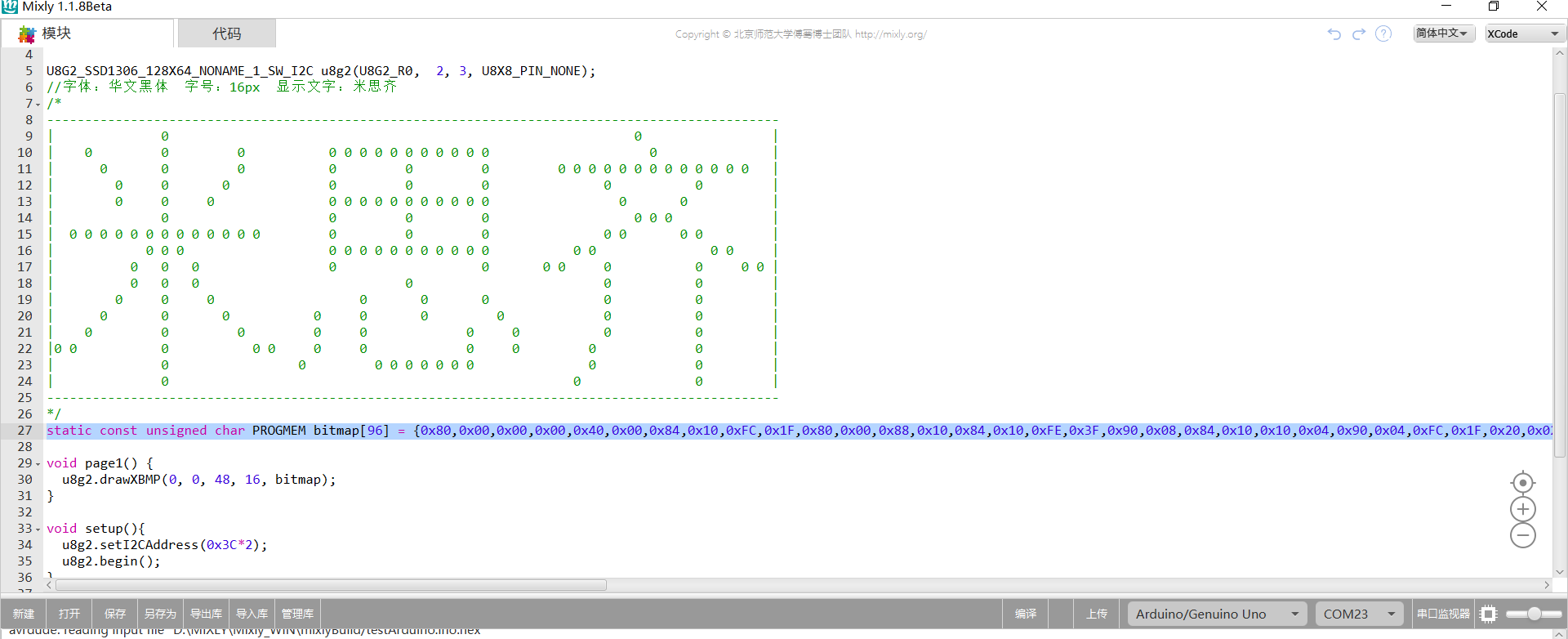Click 新建 to create new project
1568x639 pixels.
(24, 614)
